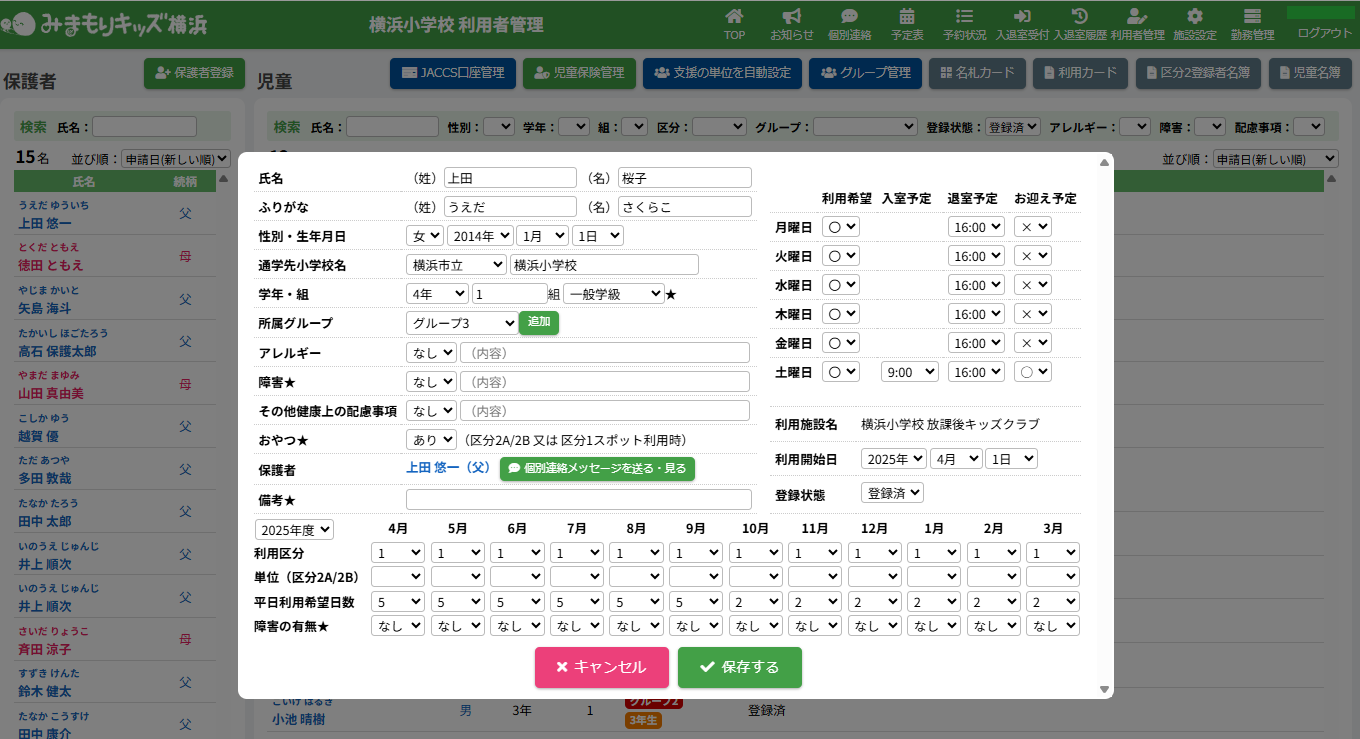This screenshot has width=1360, height=739.
Task: Open 施設設定 gear icon
Action: coord(1194,17)
